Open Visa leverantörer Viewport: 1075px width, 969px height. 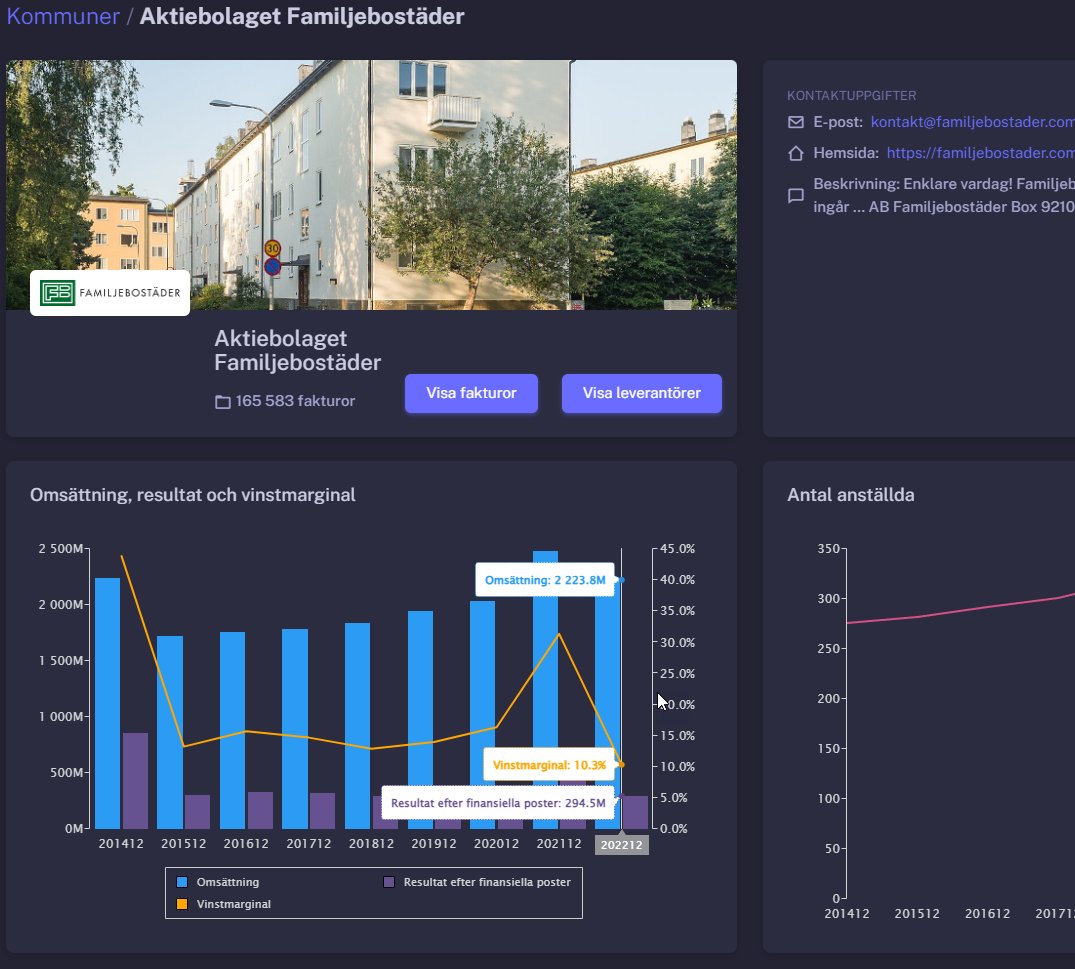point(642,393)
